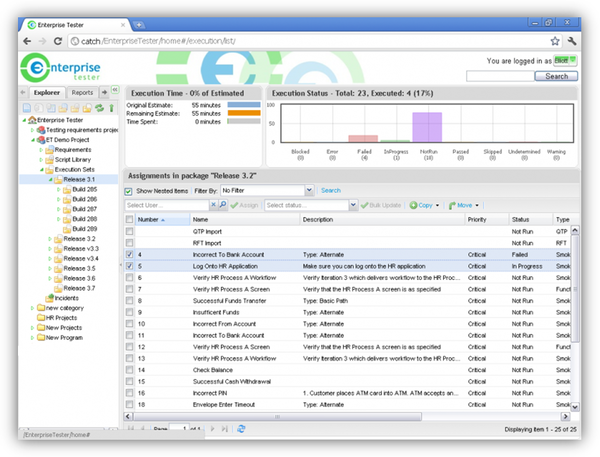Click the browser forward arrow
Screen dimensions: 600x457
point(42,41)
